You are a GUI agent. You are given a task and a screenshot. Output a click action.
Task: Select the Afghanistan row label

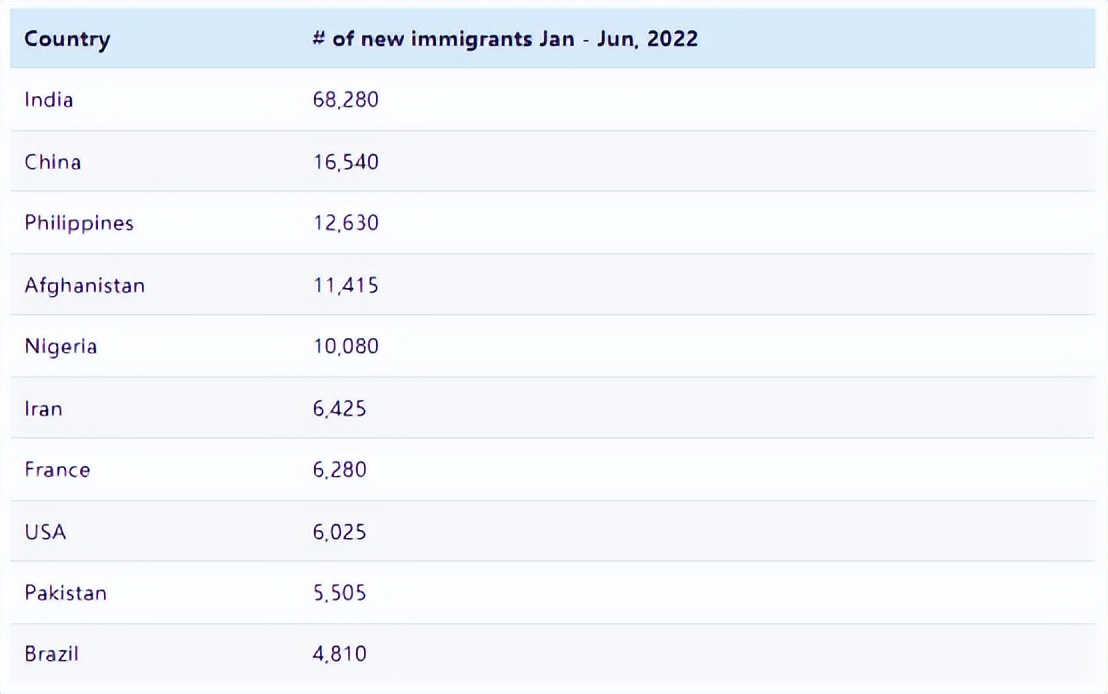click(x=85, y=285)
